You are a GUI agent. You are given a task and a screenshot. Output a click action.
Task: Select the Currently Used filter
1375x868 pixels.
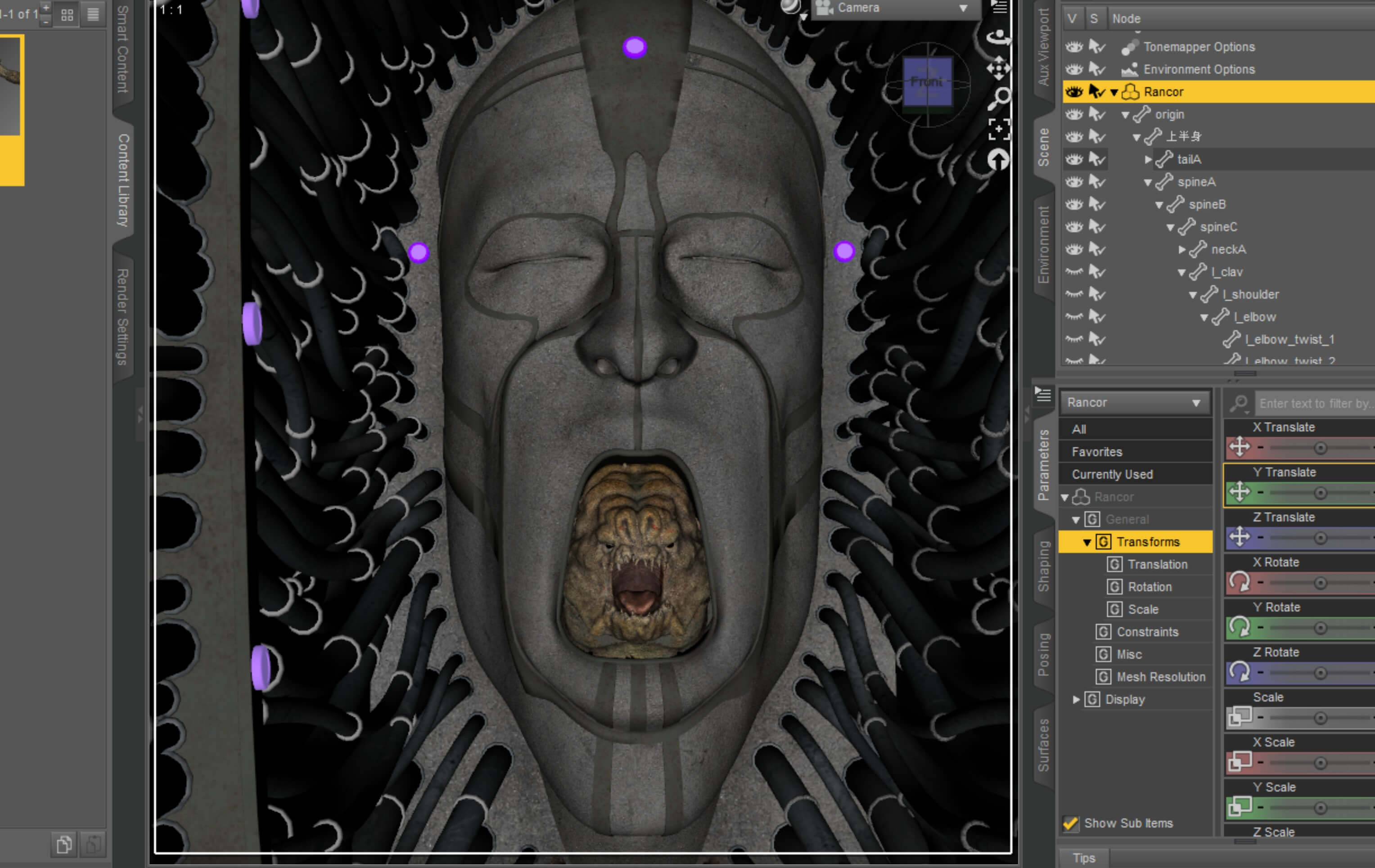point(1135,474)
